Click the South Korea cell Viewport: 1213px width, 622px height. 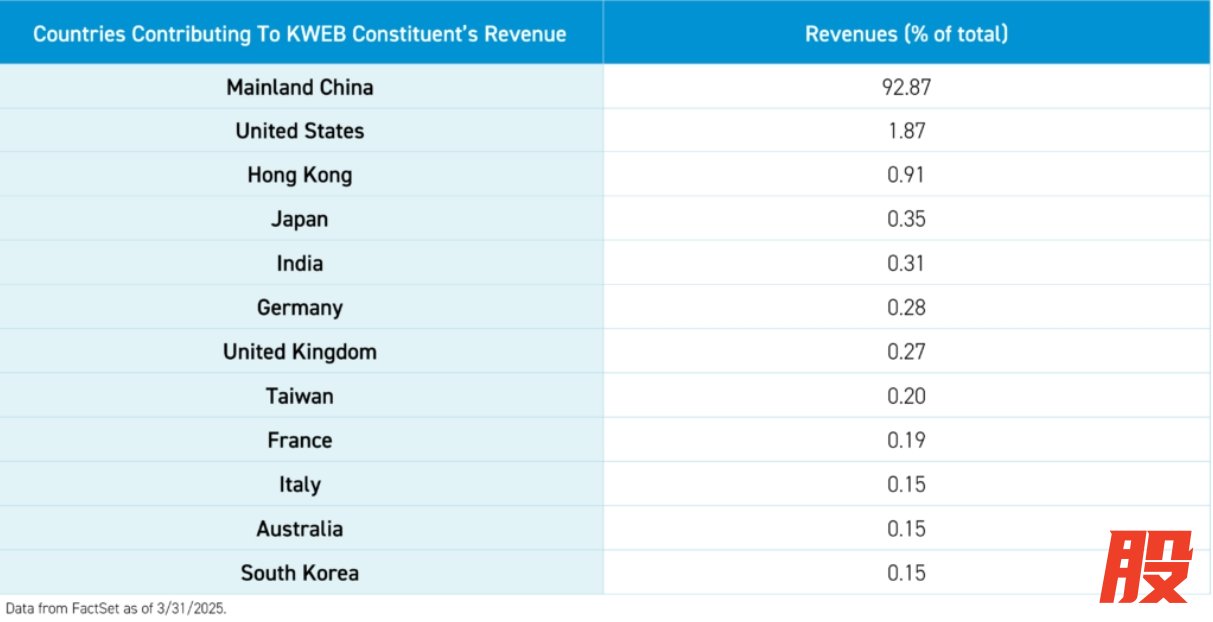point(300,573)
